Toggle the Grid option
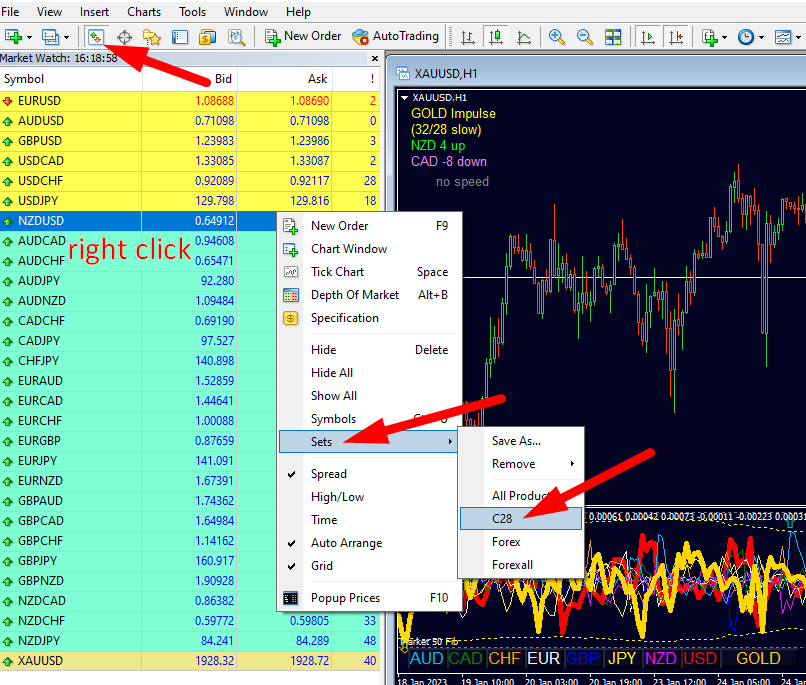The image size is (806, 685). pyautogui.click(x=369, y=566)
